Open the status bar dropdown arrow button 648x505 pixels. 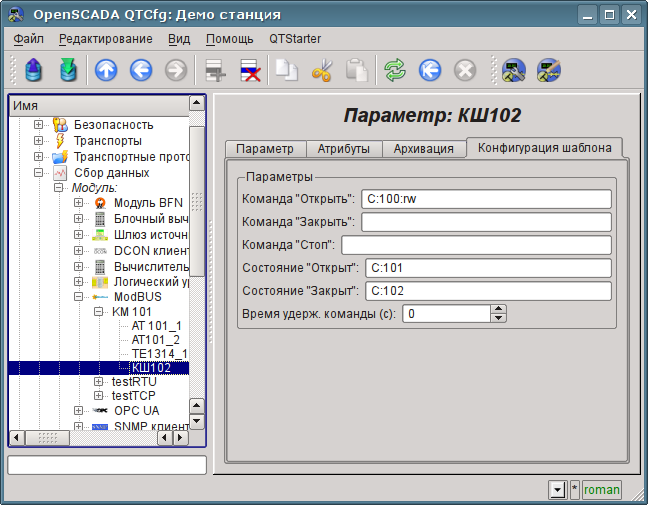[x=557, y=490]
